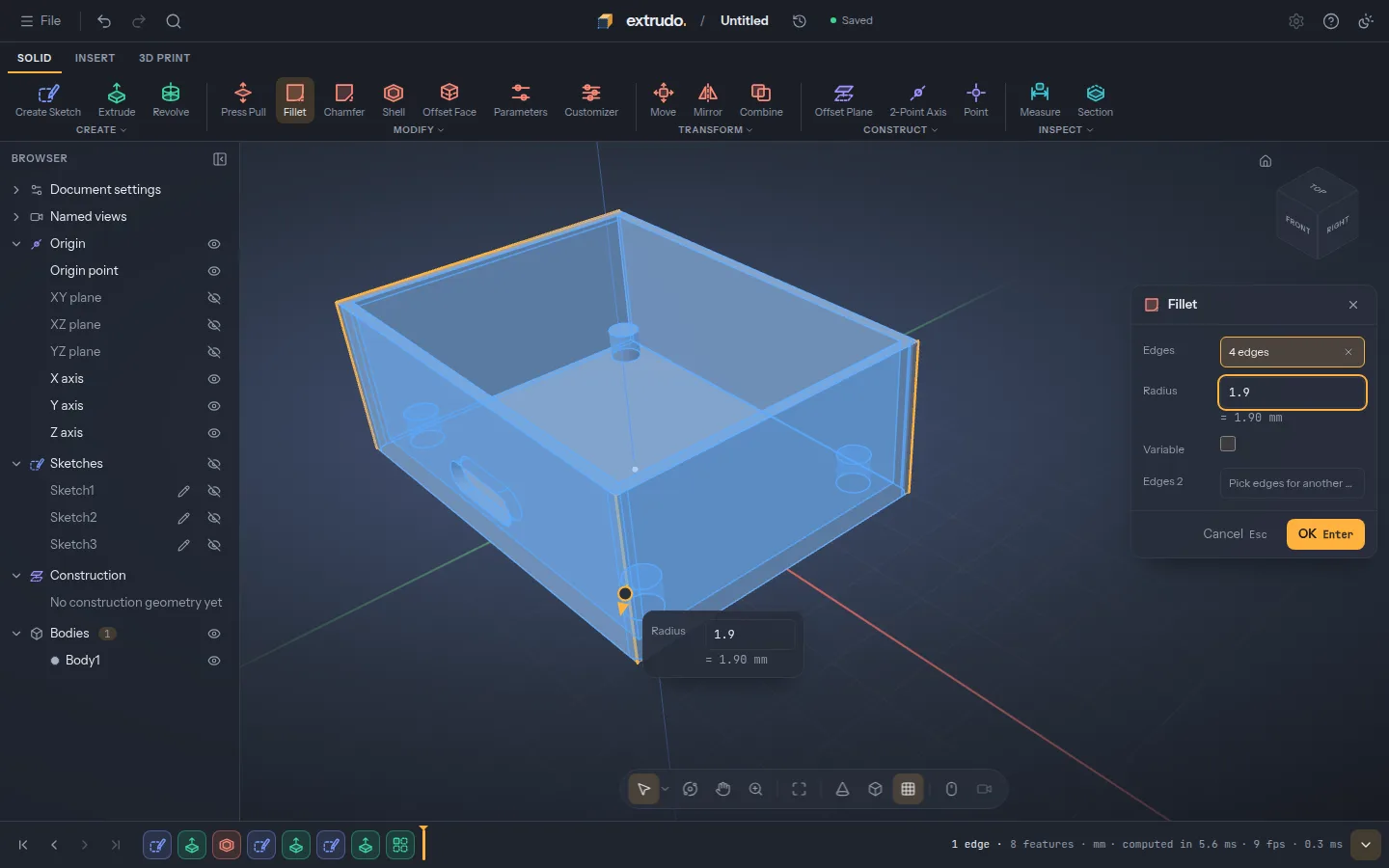Launch the Customizer tool
Viewport: 1389px width, 868px height.
[x=591, y=100]
